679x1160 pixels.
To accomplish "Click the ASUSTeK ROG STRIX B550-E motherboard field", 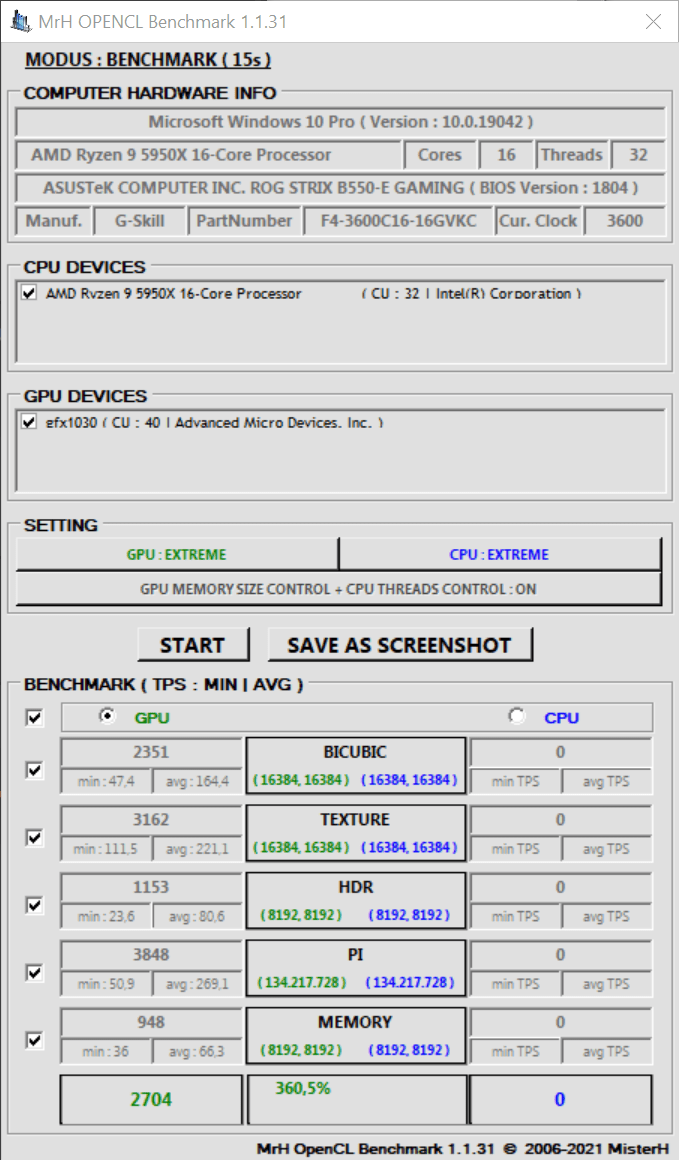I will tap(340, 188).
